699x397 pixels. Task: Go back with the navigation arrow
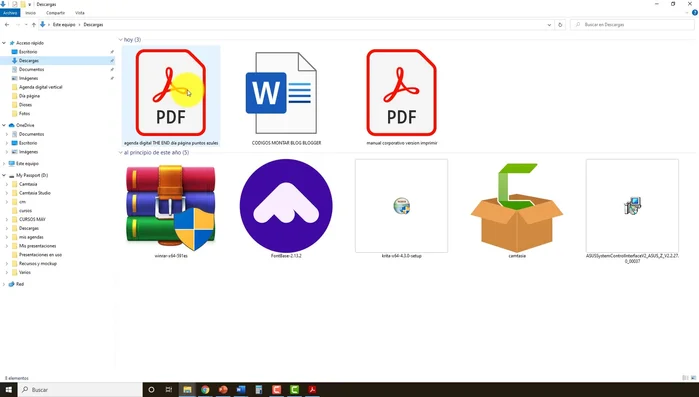click(x=7, y=25)
